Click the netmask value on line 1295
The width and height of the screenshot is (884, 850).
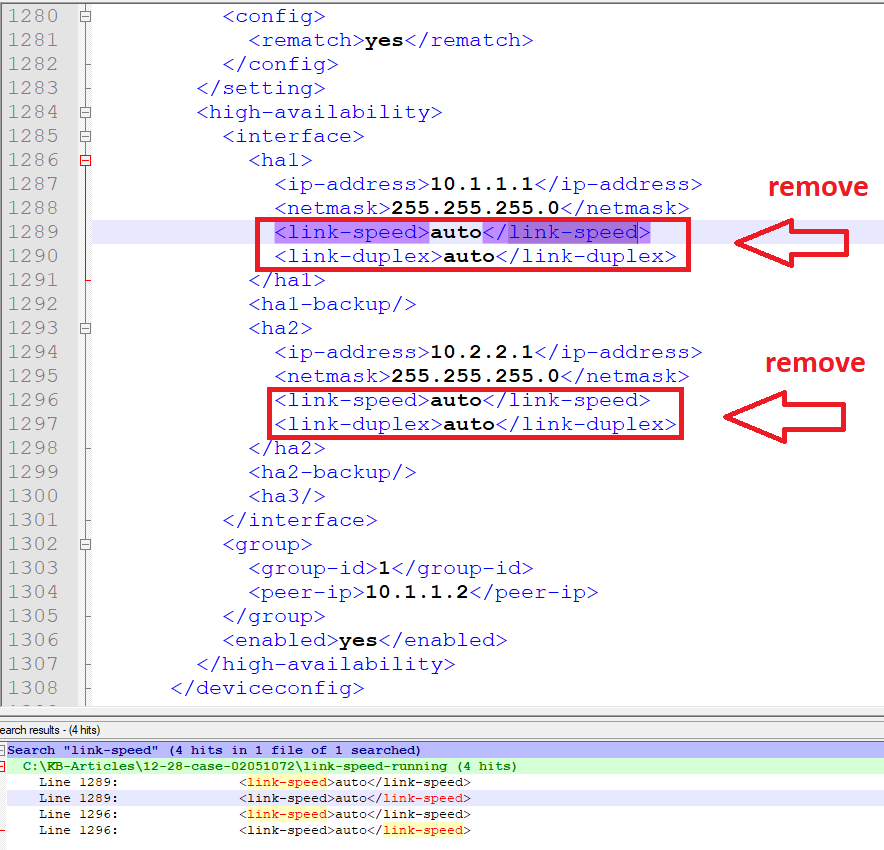coord(475,376)
